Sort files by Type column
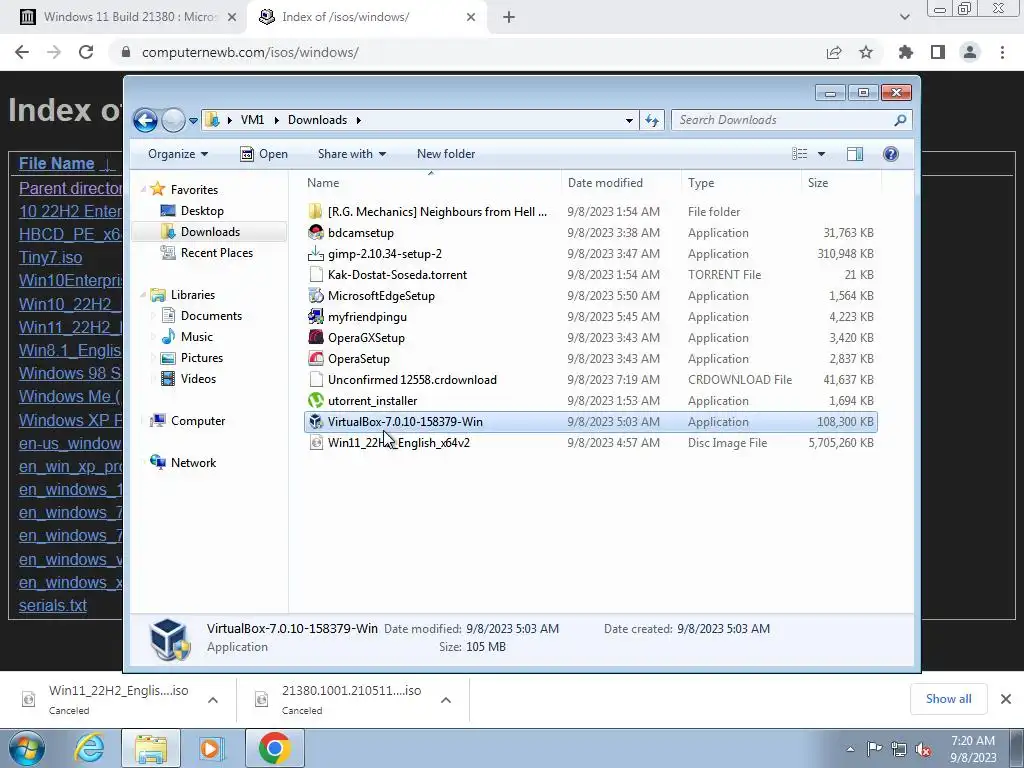The image size is (1024, 768). pyautogui.click(x=741, y=183)
